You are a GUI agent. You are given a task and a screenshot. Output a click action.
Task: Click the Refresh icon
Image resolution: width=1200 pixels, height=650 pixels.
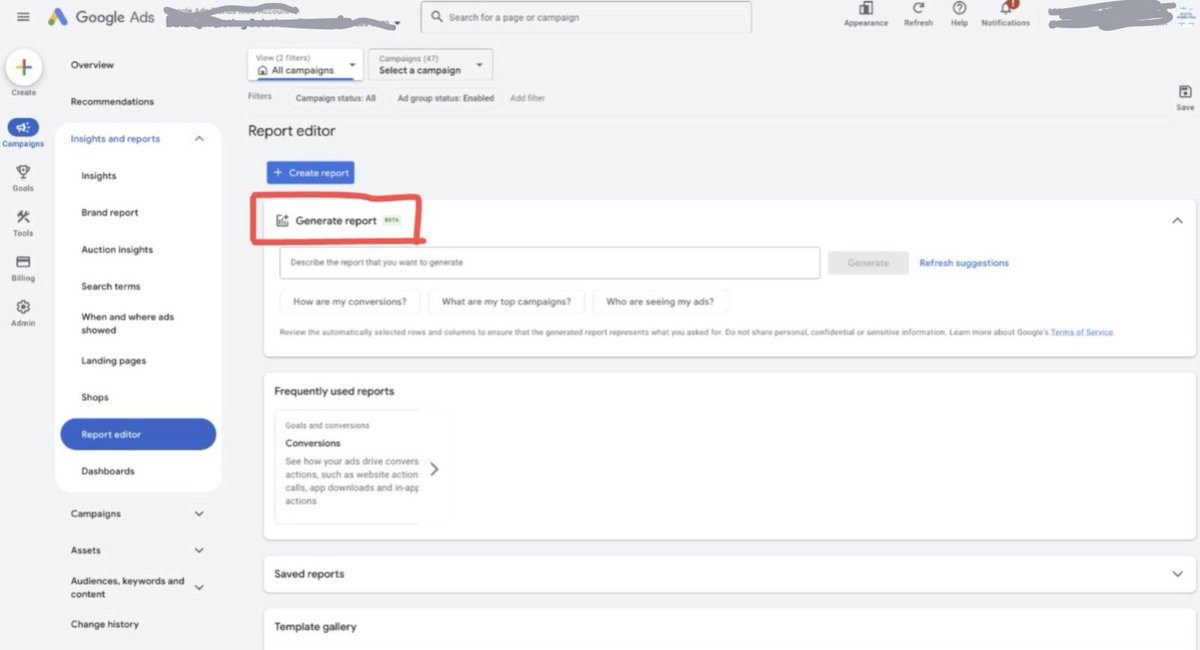tap(918, 8)
